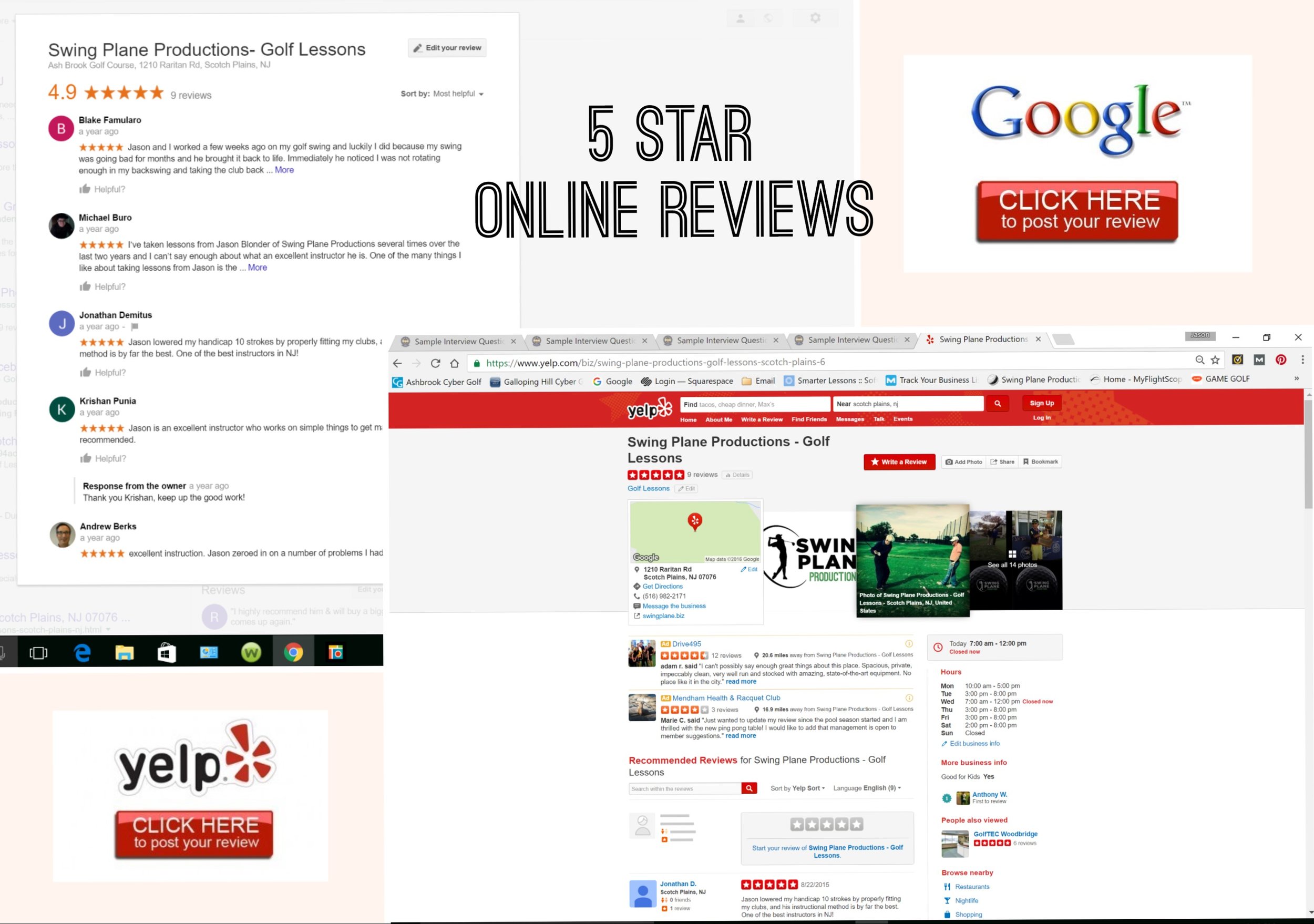Open the Chrome three-dot menu
1314x924 pixels.
(1302, 360)
